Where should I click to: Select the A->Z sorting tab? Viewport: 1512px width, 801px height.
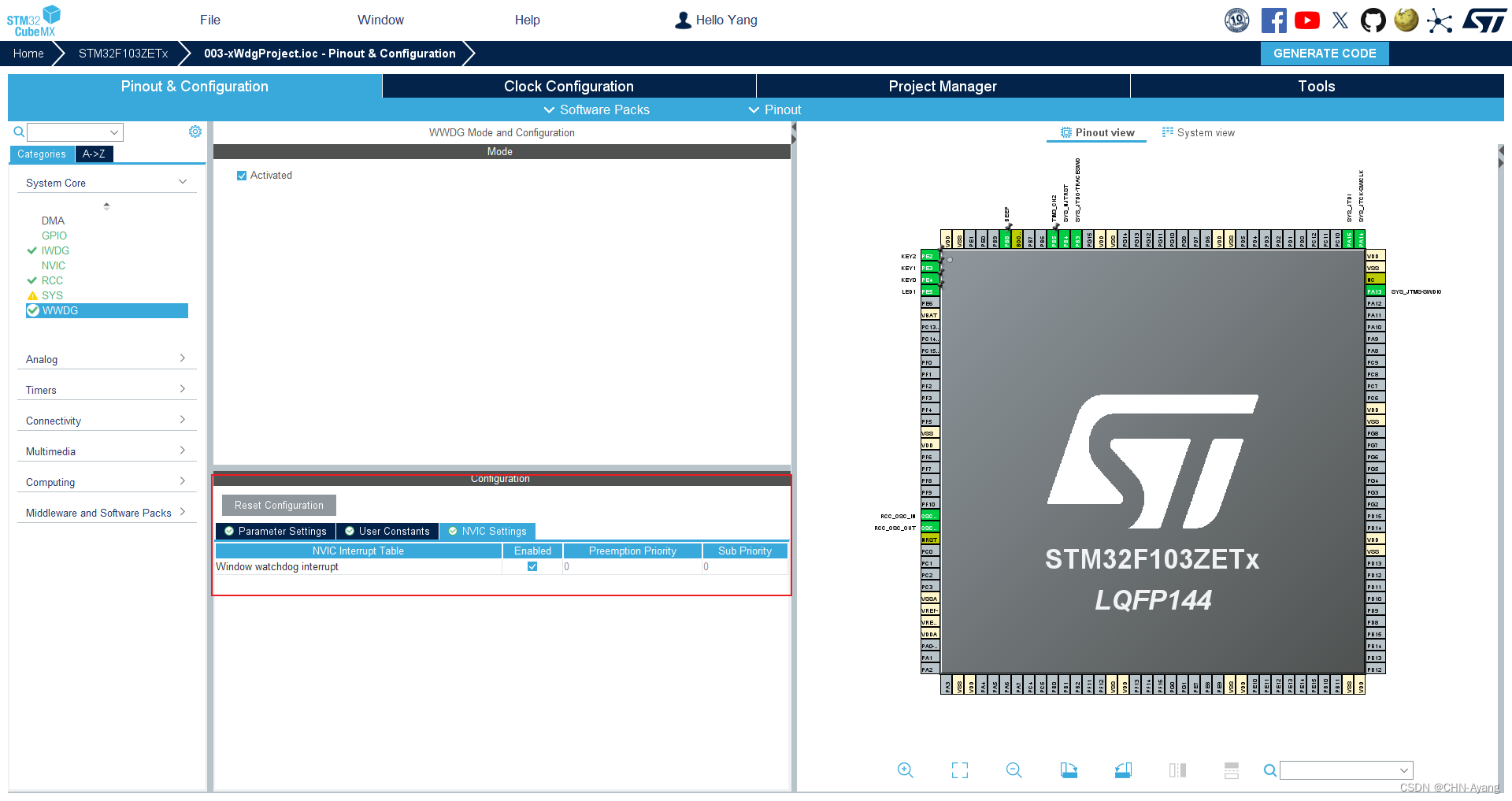tap(94, 154)
